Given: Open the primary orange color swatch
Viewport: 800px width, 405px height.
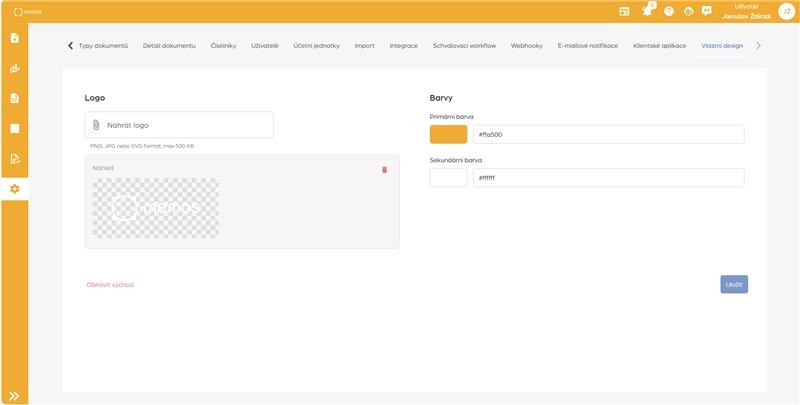Looking at the screenshot, I should pyautogui.click(x=448, y=134).
